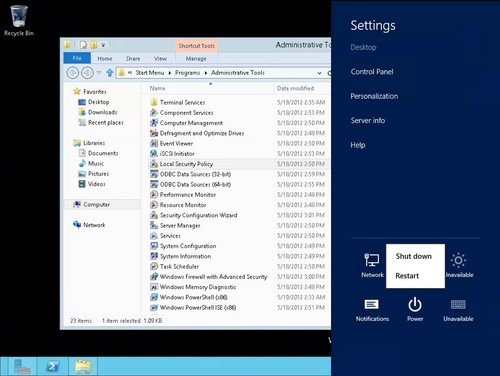The image size is (500, 376).
Task: Open Server info from Settings
Action: click(368, 120)
